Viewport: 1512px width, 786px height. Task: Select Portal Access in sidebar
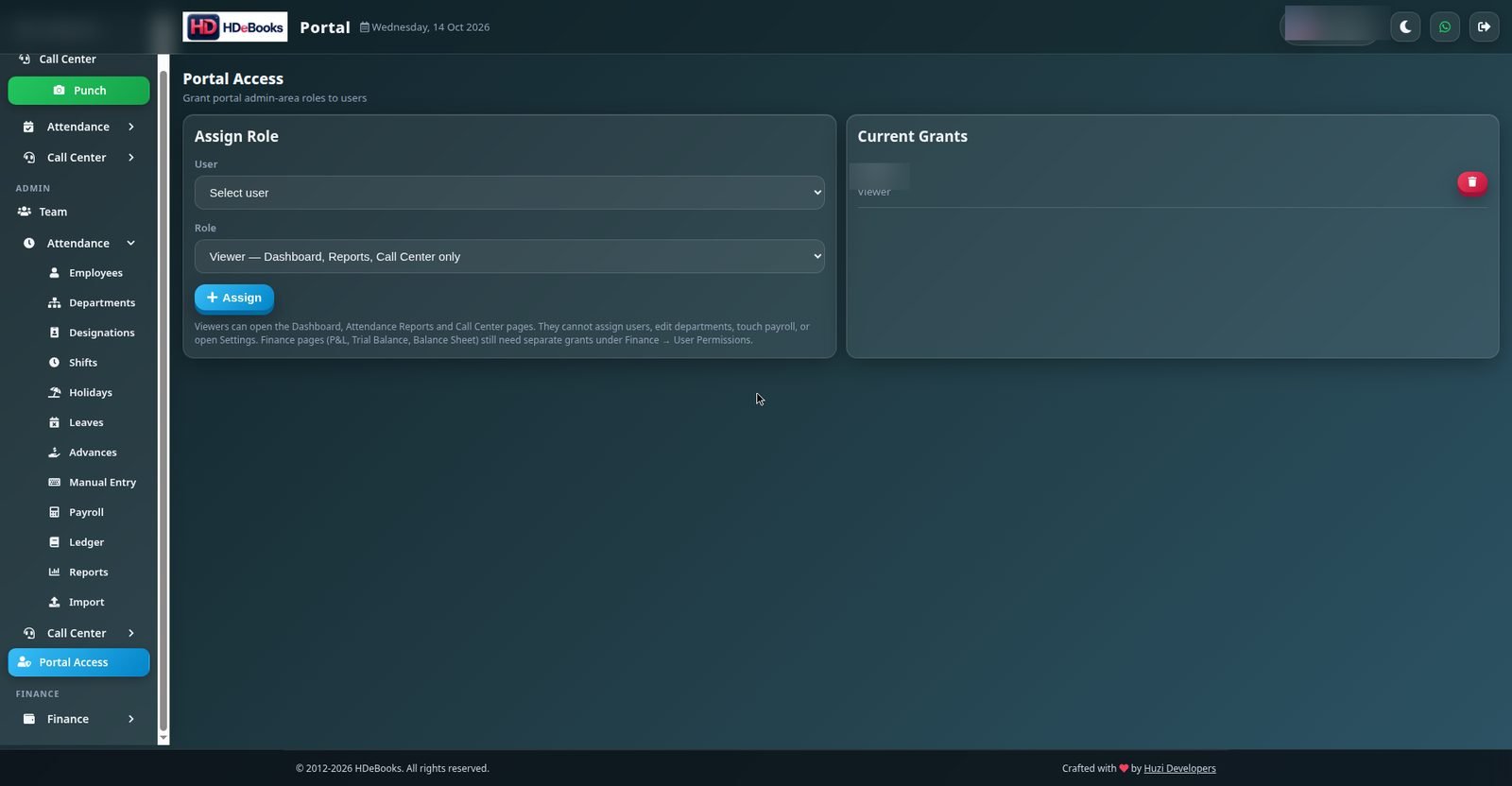tap(78, 662)
